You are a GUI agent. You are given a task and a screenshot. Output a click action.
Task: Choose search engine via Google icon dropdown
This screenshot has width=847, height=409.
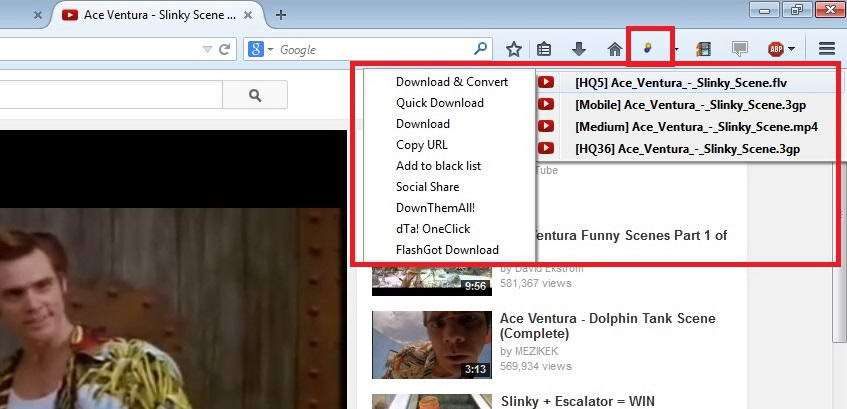[260, 50]
